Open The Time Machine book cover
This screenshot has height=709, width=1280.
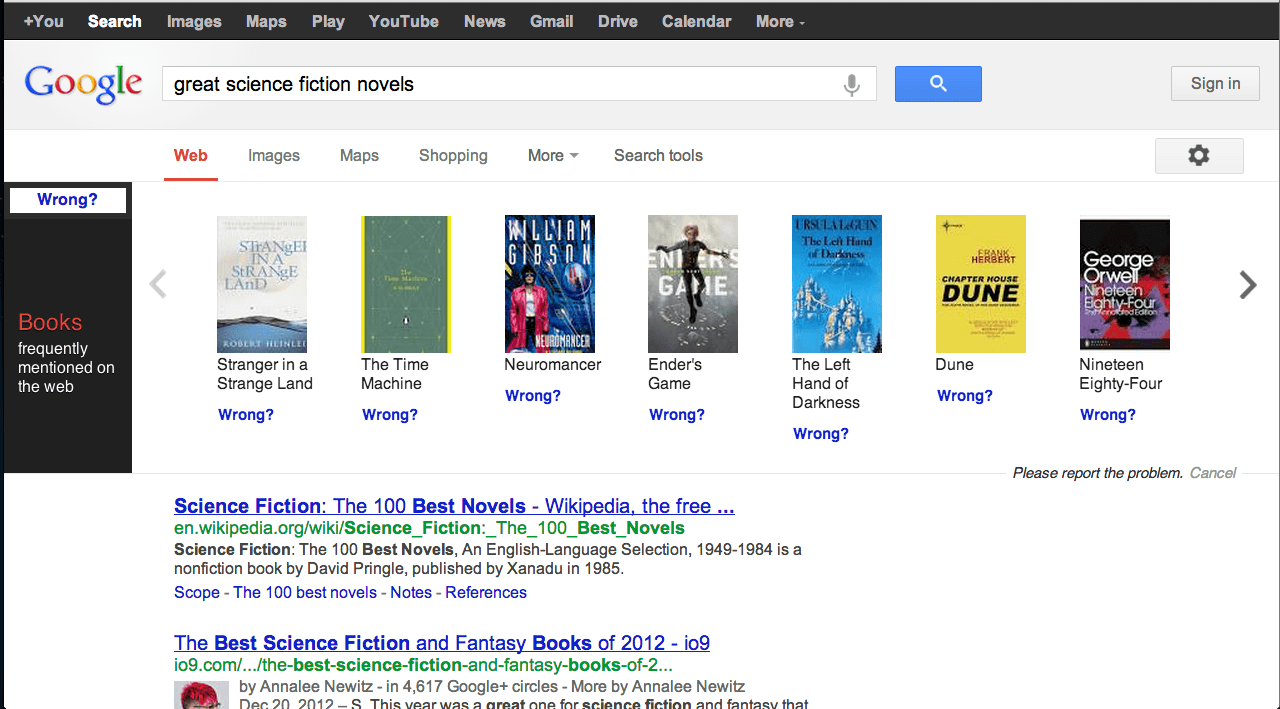[x=406, y=284]
